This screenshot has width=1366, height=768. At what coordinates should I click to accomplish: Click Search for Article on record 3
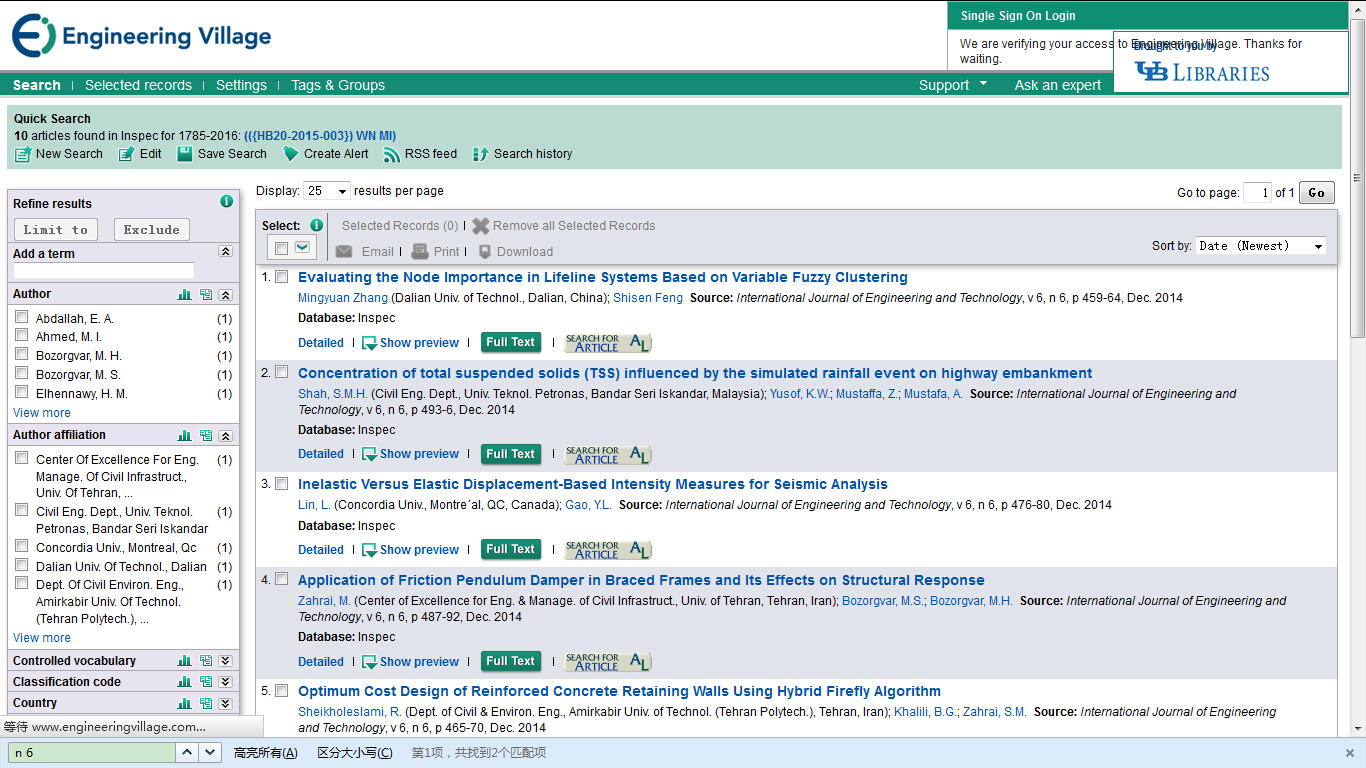point(608,549)
